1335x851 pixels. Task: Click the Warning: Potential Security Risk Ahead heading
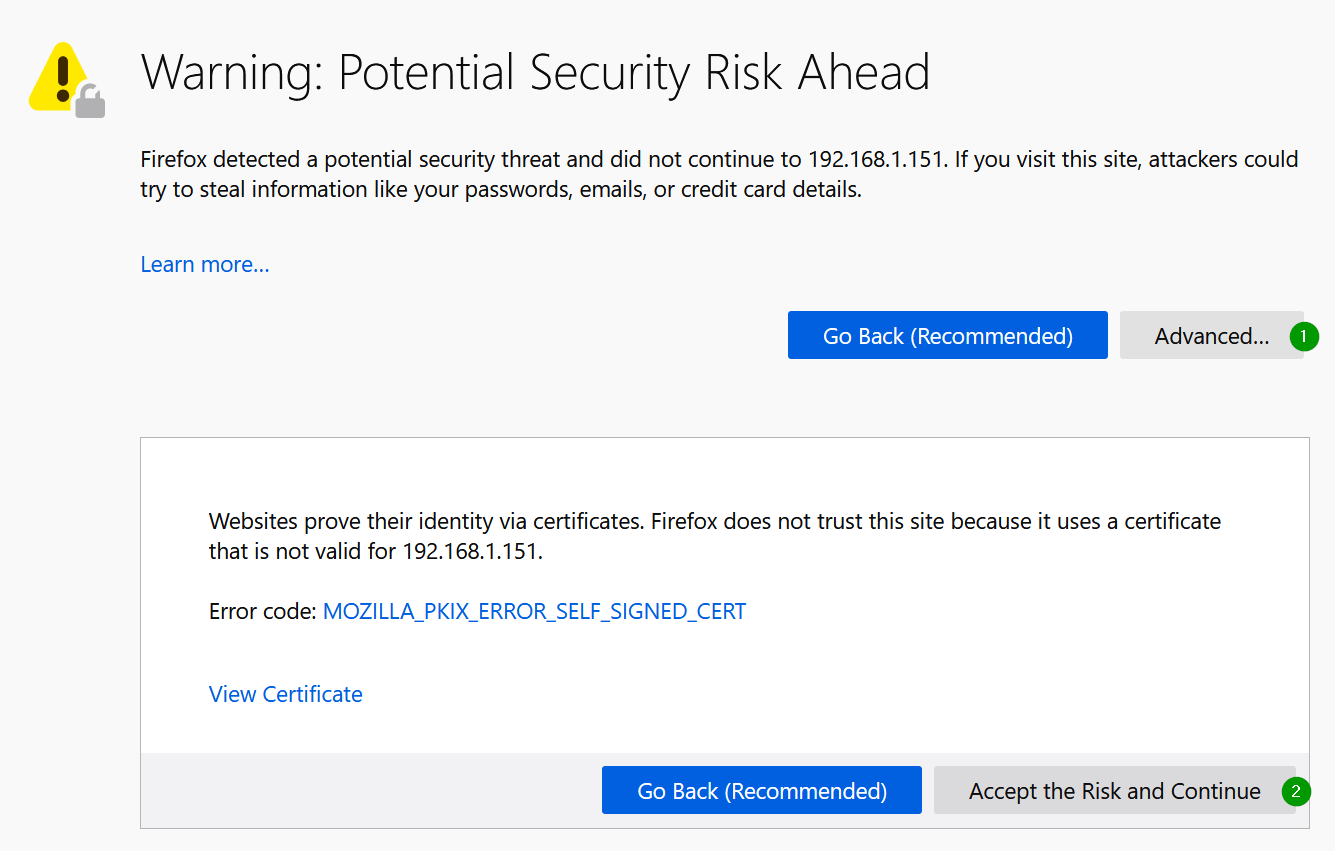coord(535,73)
